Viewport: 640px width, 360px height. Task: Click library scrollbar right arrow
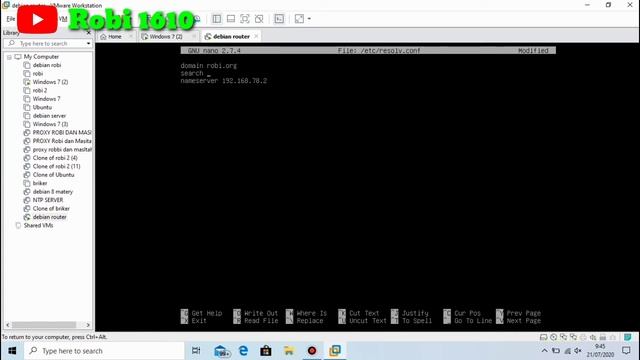tap(88, 325)
